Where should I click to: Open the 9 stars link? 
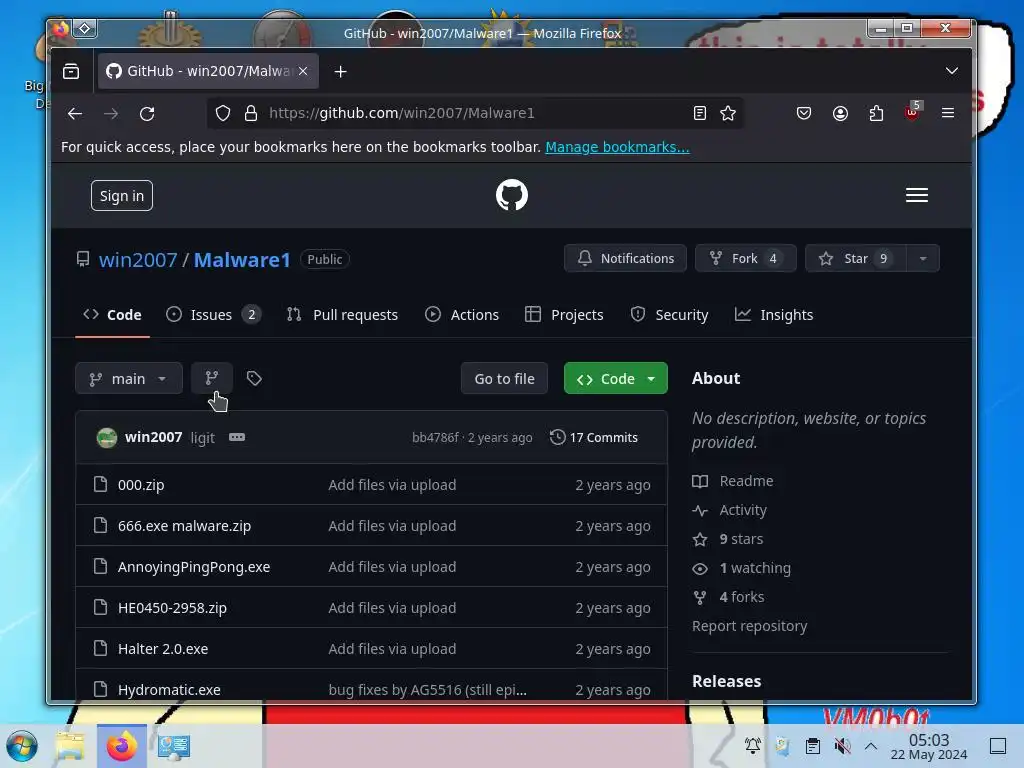point(728,539)
